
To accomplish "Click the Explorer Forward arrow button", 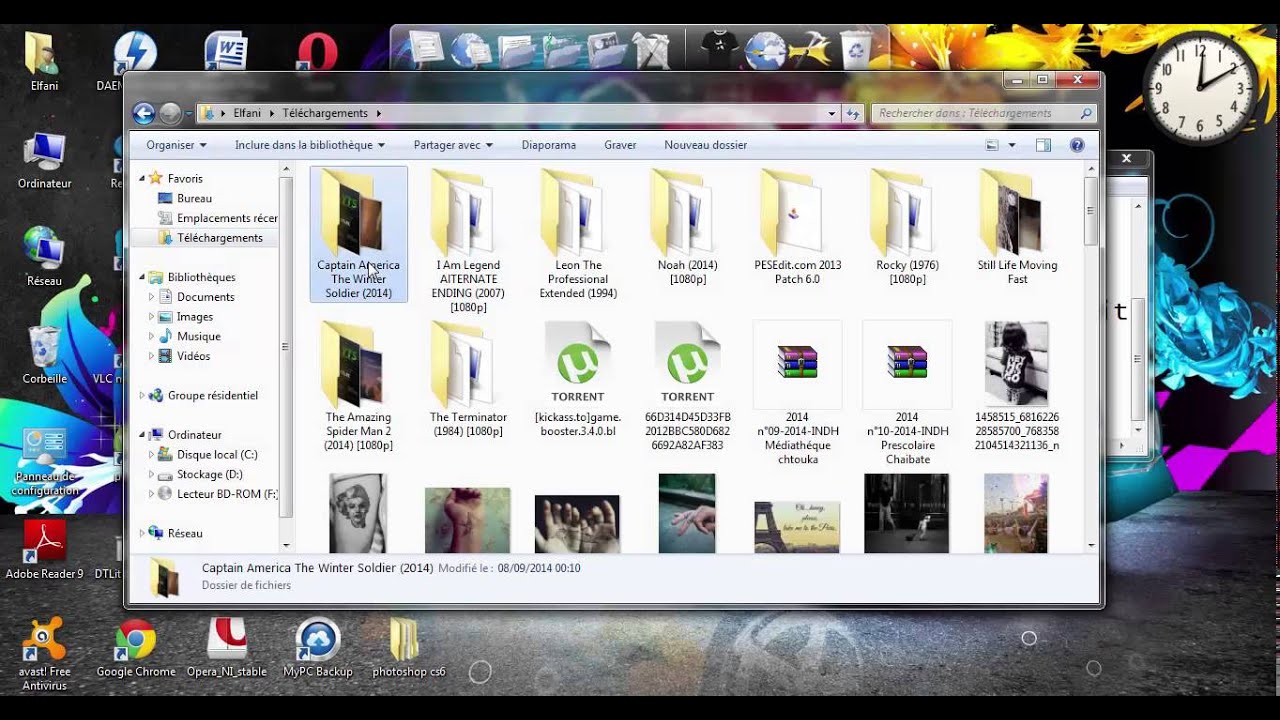I will pyautogui.click(x=170, y=113).
